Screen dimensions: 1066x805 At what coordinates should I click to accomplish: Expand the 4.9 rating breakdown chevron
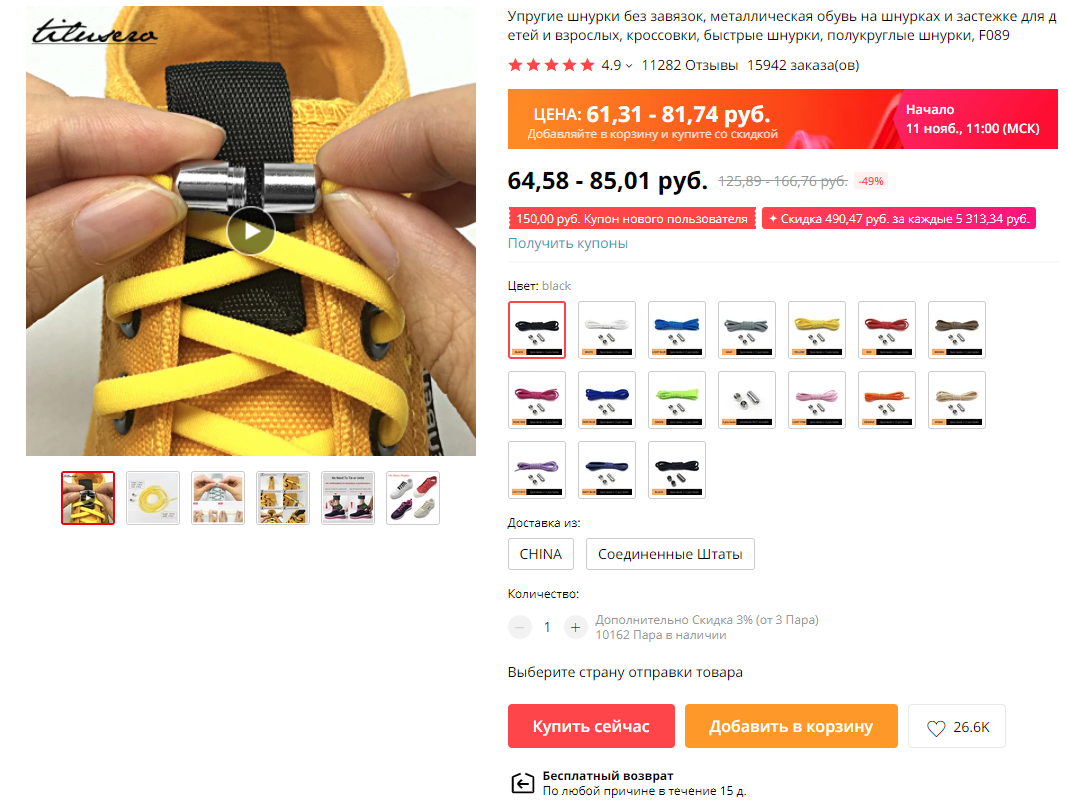[629, 66]
